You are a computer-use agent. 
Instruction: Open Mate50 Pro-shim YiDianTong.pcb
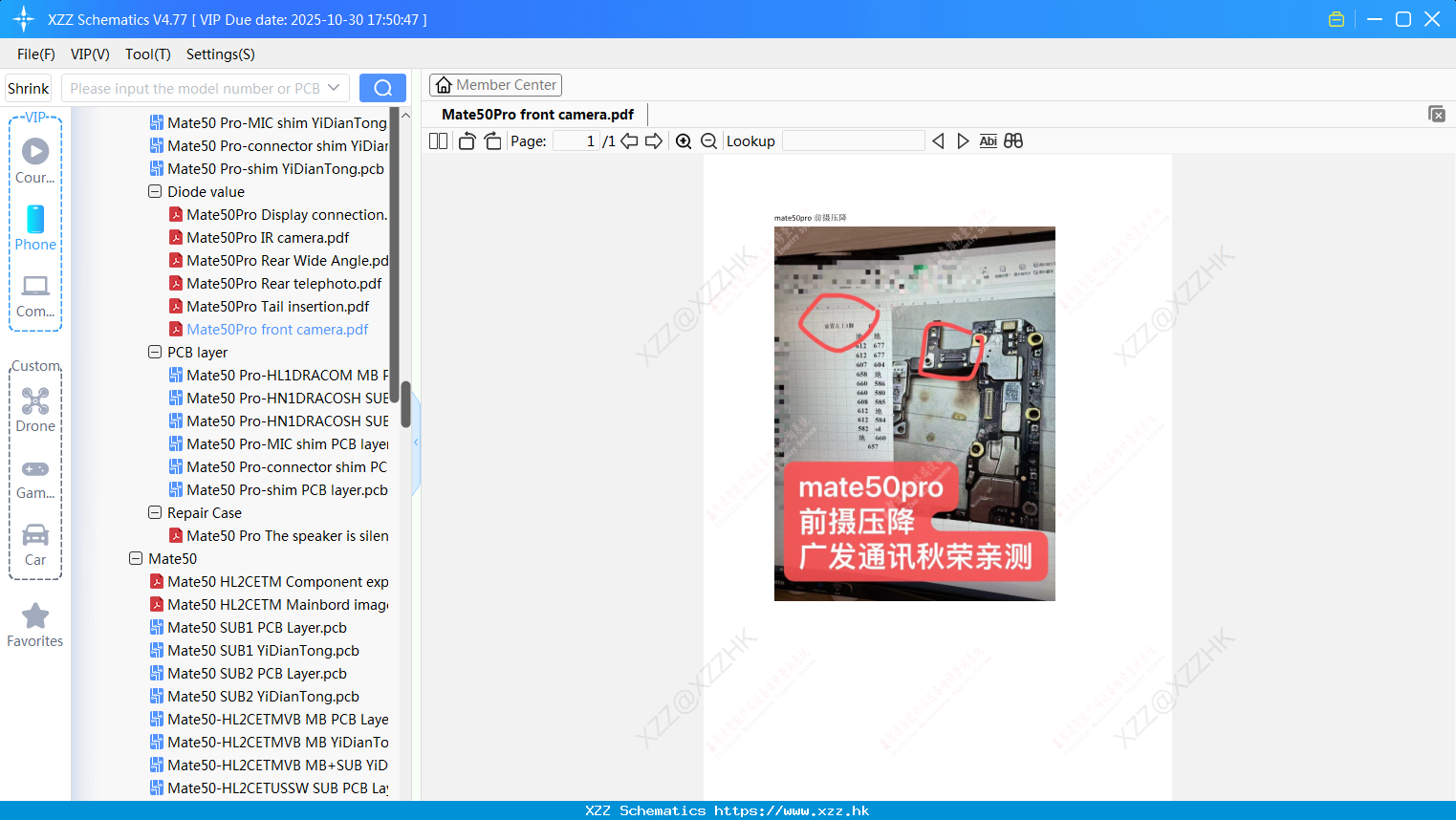click(x=275, y=168)
